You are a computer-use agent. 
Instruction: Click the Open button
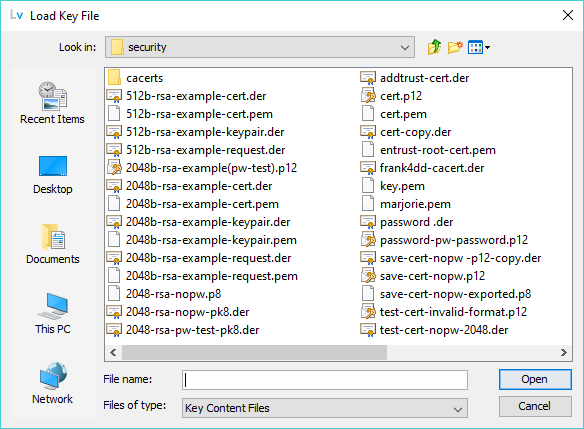click(x=535, y=379)
